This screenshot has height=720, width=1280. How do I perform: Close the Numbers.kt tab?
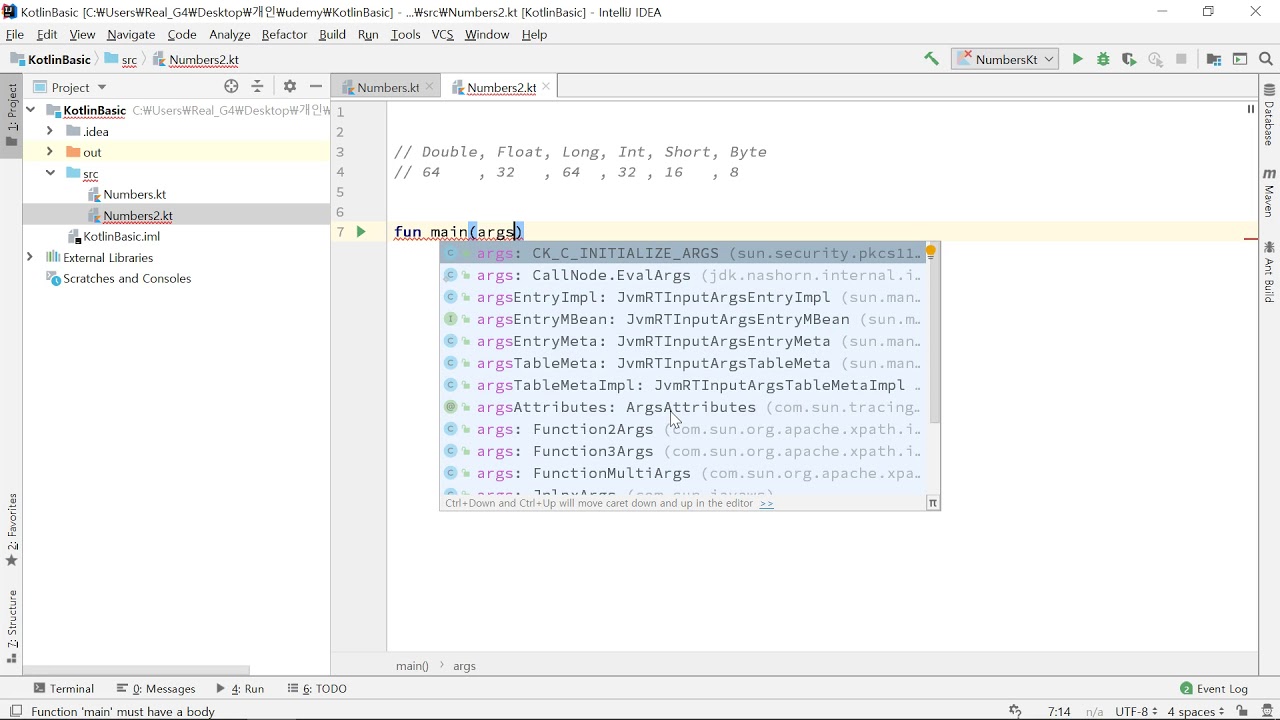point(430,87)
